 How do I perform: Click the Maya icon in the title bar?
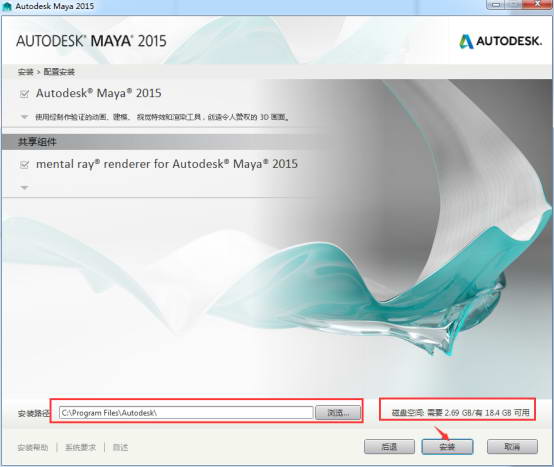point(7,6)
